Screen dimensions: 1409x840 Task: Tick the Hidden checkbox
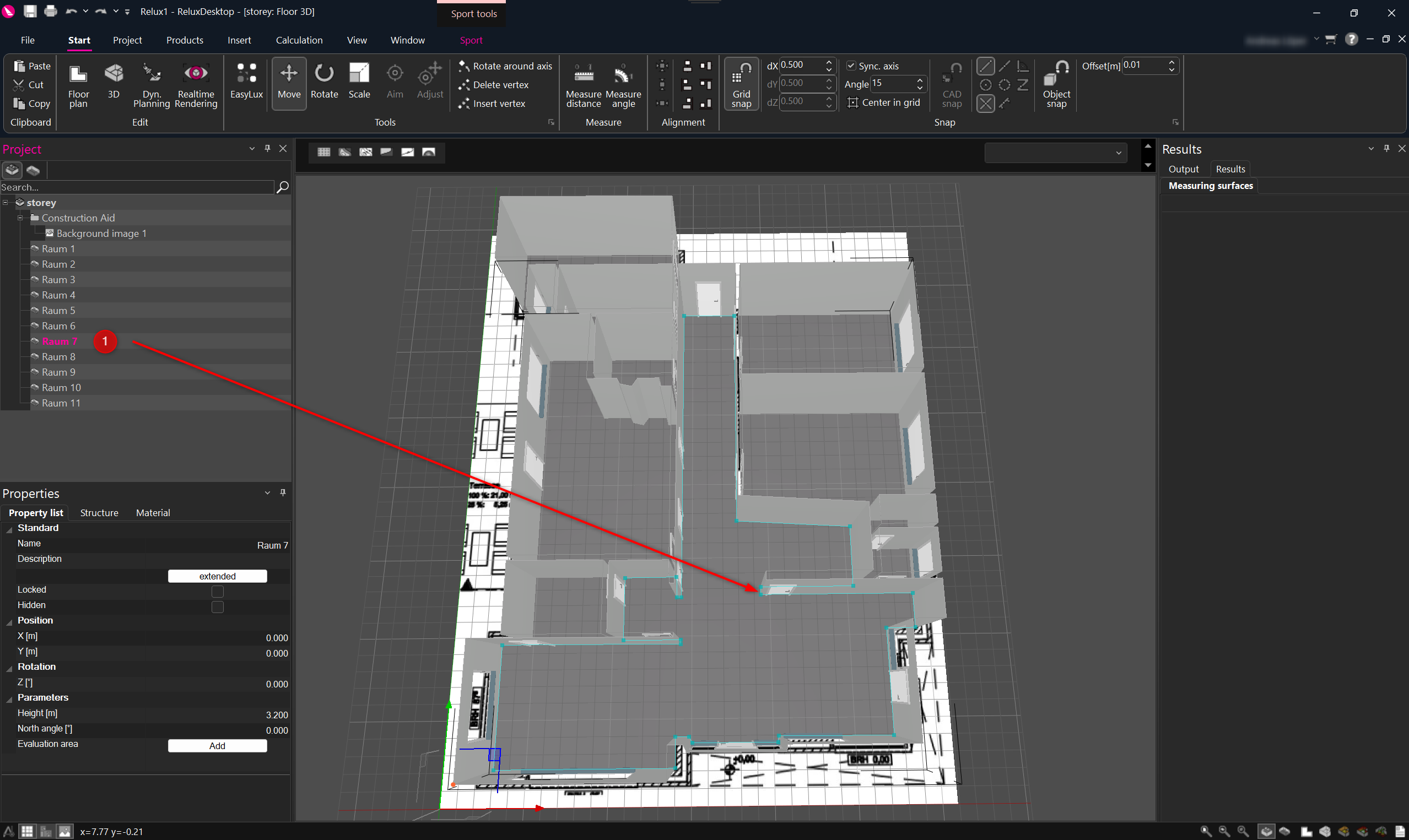click(217, 607)
